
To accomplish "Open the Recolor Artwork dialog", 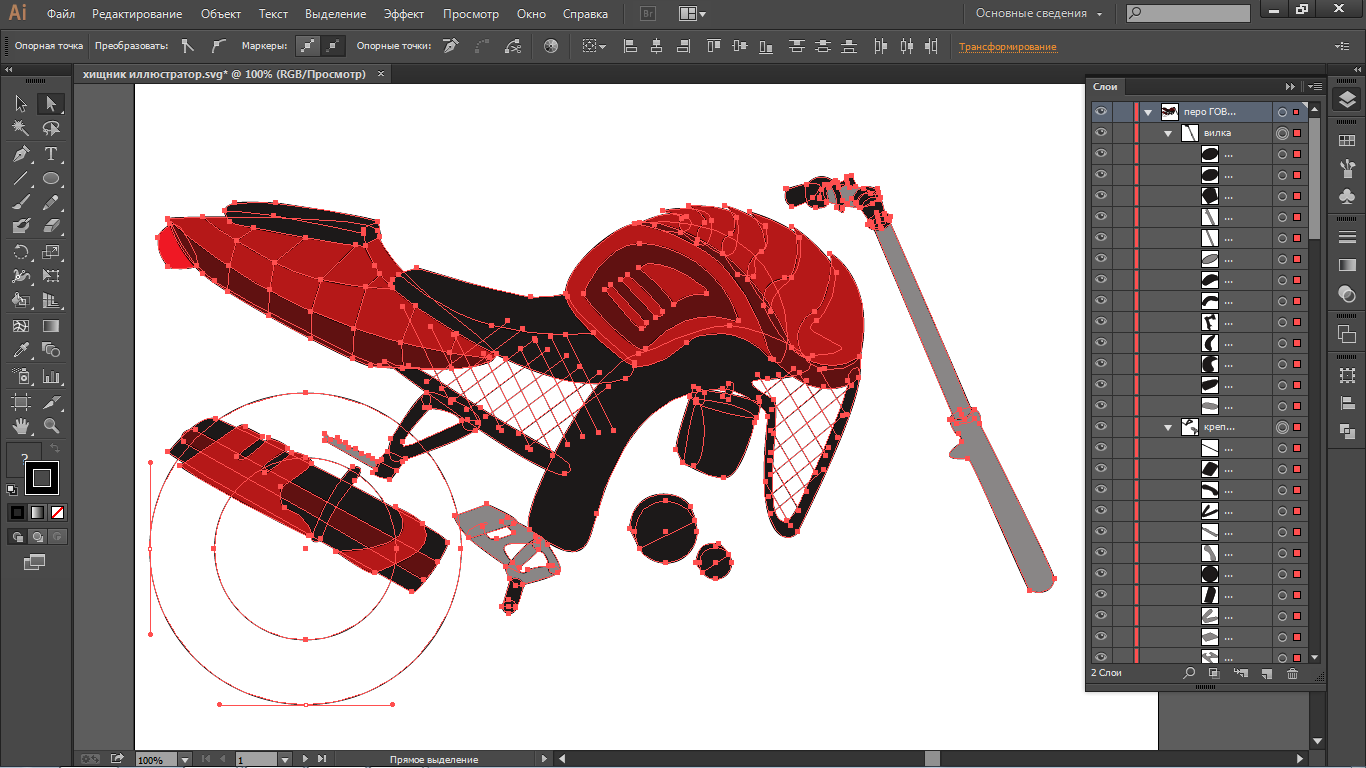I will click(551, 46).
